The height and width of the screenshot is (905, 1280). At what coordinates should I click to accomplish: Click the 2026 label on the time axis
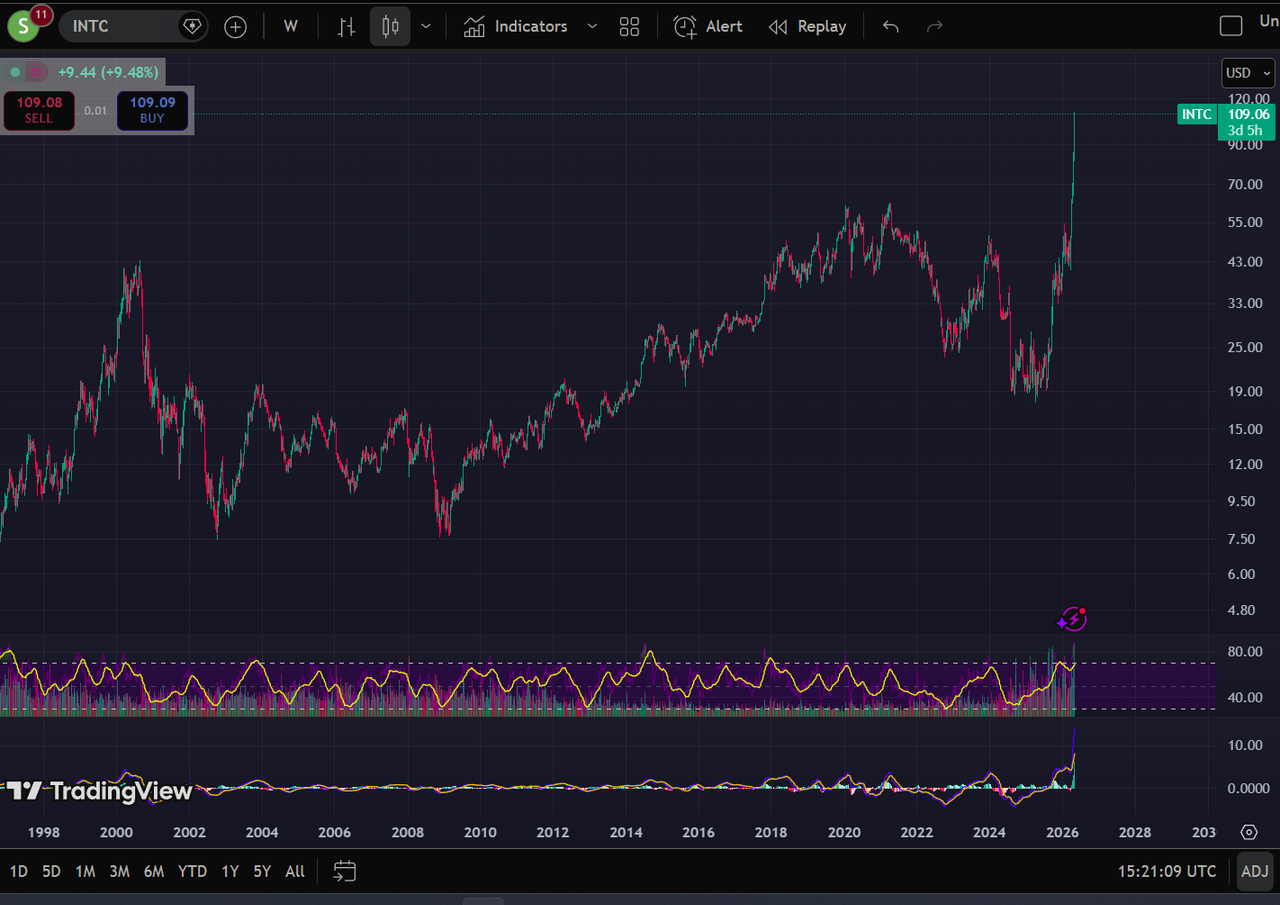[x=1062, y=832]
